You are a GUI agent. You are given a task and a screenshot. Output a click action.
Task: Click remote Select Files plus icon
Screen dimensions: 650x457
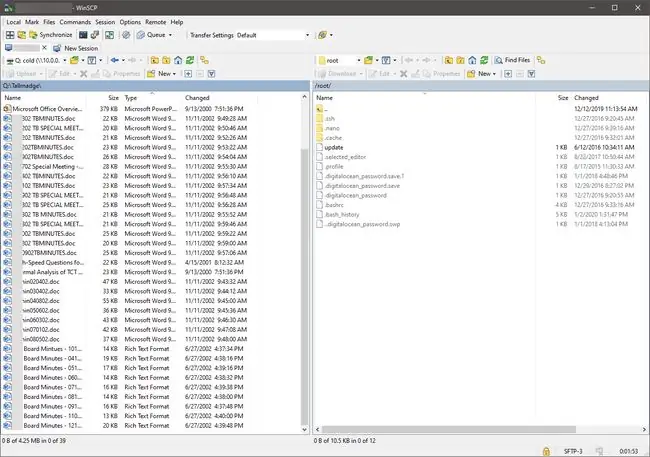point(508,74)
